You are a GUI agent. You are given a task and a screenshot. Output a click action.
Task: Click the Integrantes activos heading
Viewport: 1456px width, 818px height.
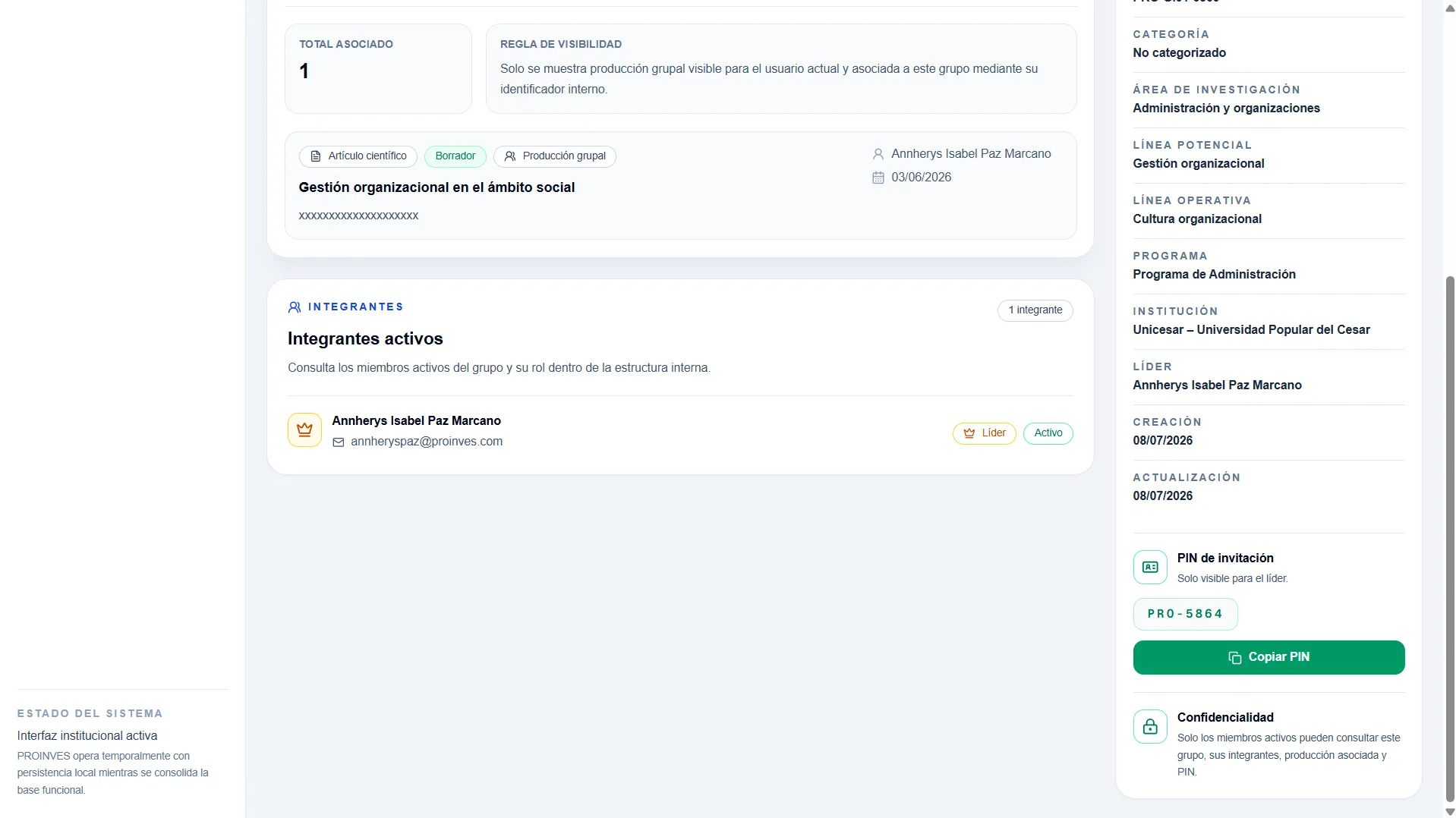[365, 339]
